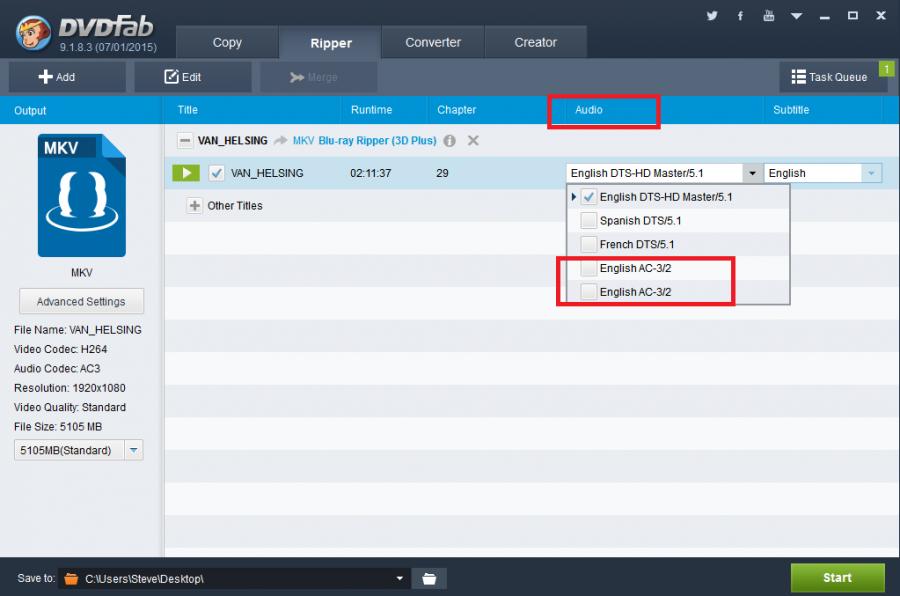Open the browse folder icon near Save to
The width and height of the screenshot is (900, 596).
click(x=429, y=578)
